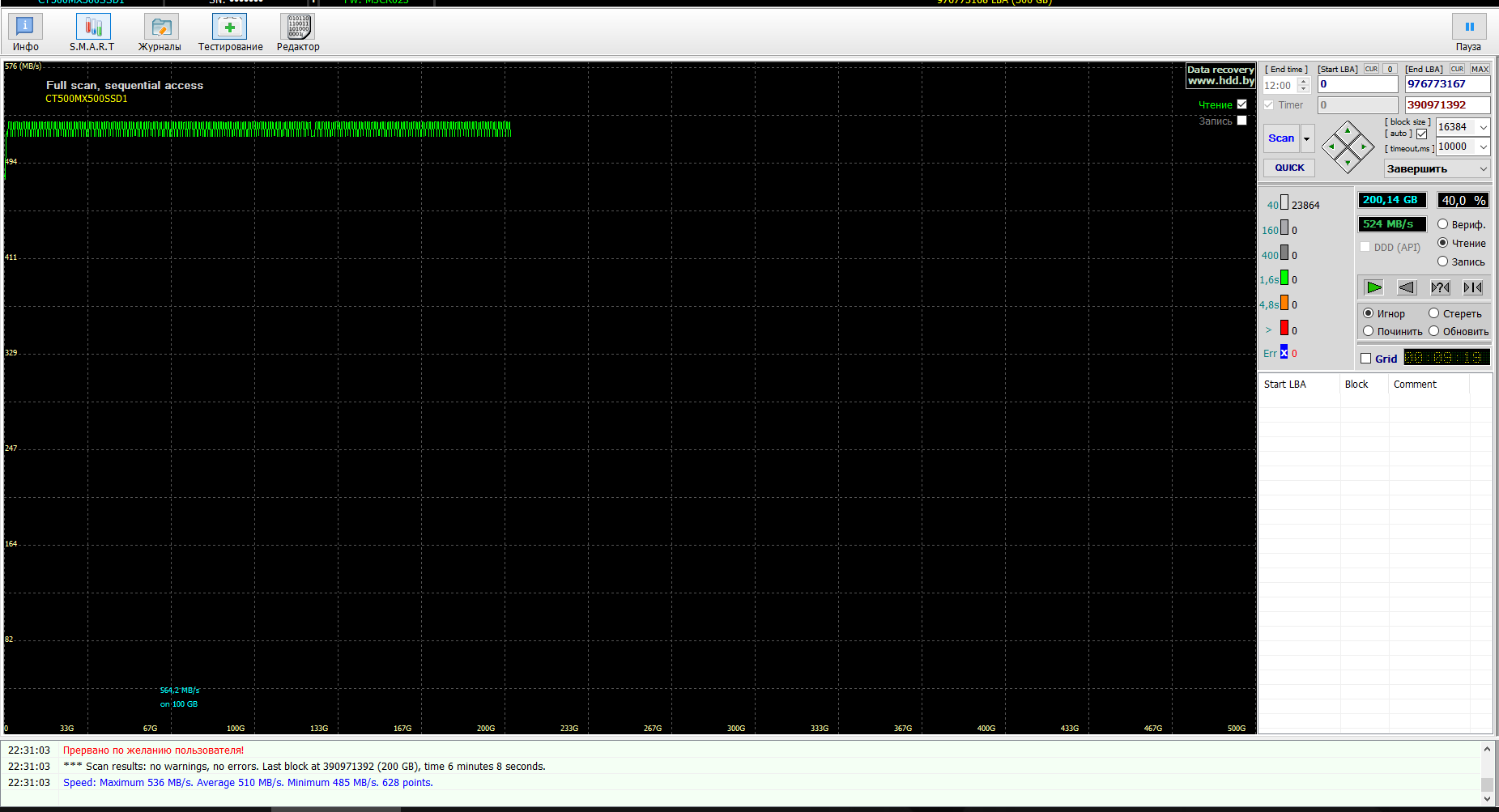Select the Чтение mode radio button
Image resolution: width=1499 pixels, height=812 pixels.
point(1442,243)
